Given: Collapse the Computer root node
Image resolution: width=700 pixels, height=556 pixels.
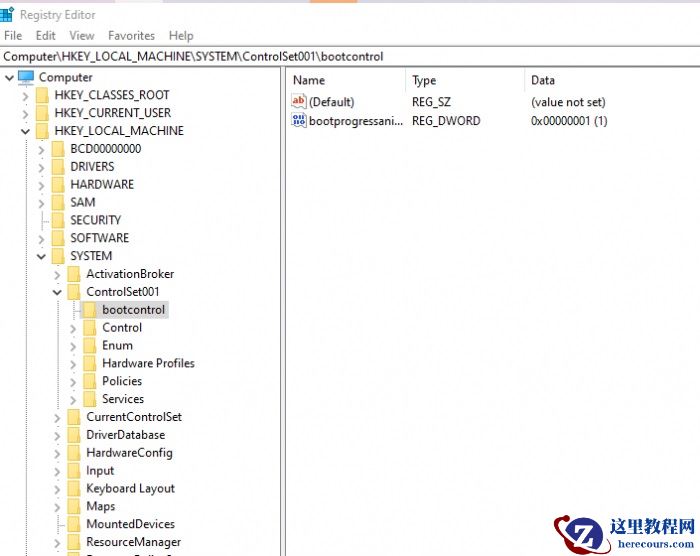Looking at the screenshot, I should [9, 78].
